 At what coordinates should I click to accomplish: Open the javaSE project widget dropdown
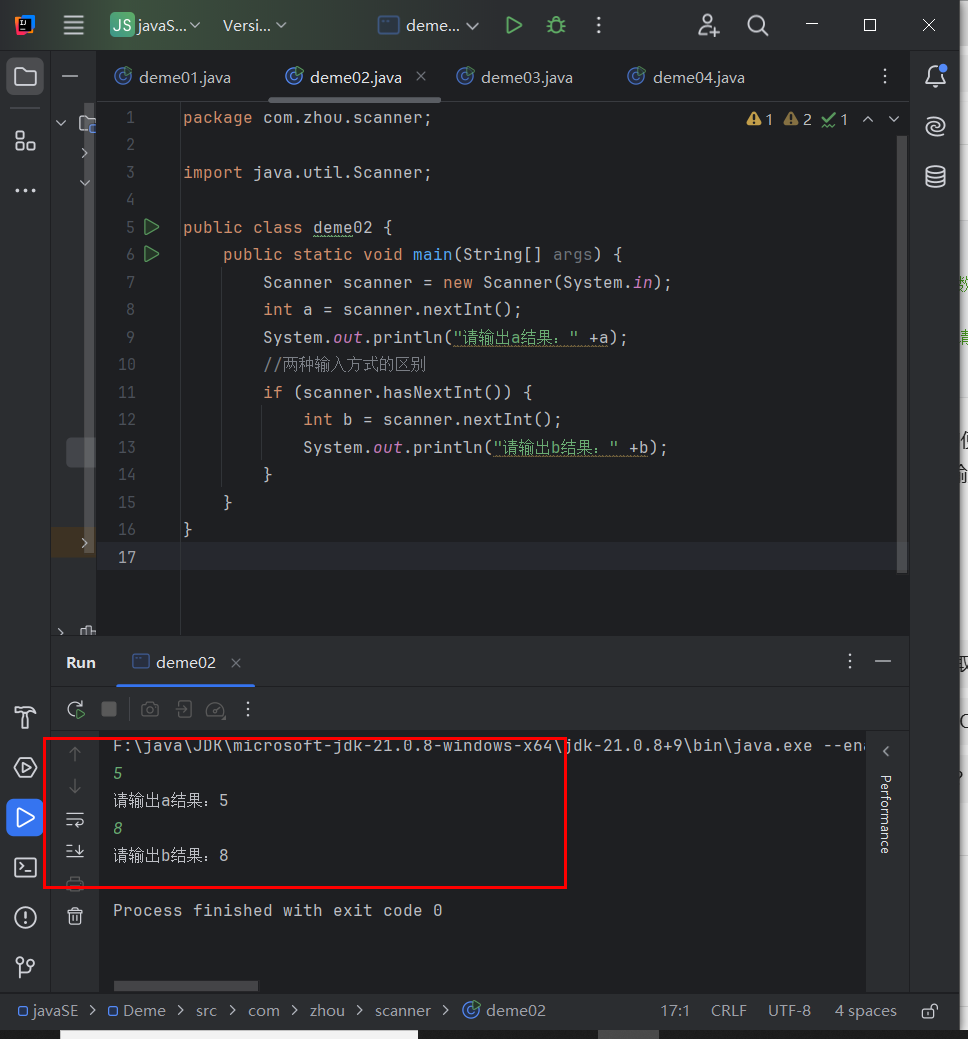(x=155, y=25)
